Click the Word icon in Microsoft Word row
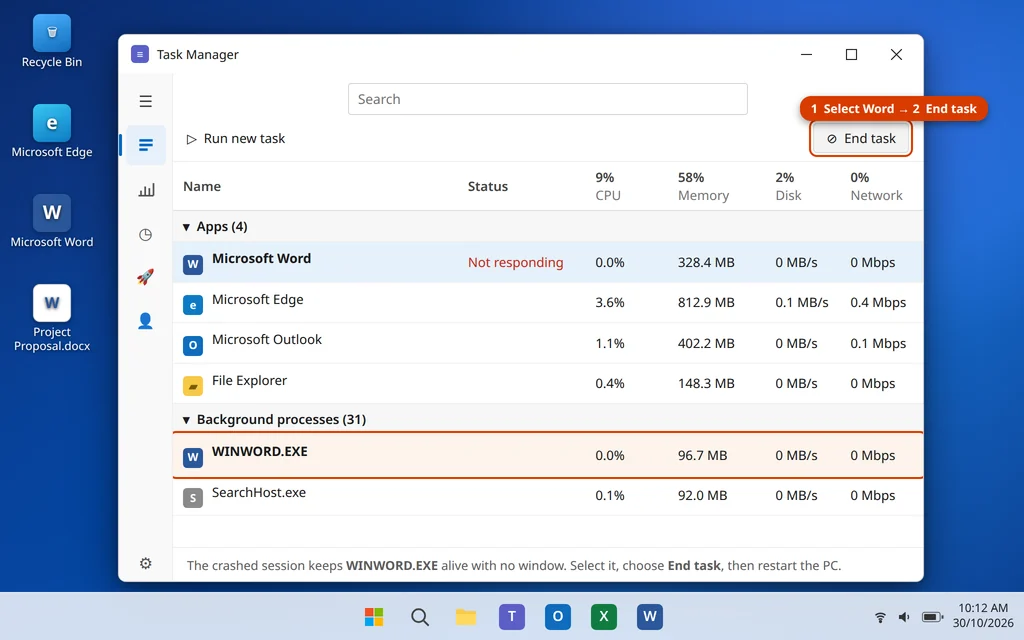This screenshot has width=1024, height=640. [193, 264]
